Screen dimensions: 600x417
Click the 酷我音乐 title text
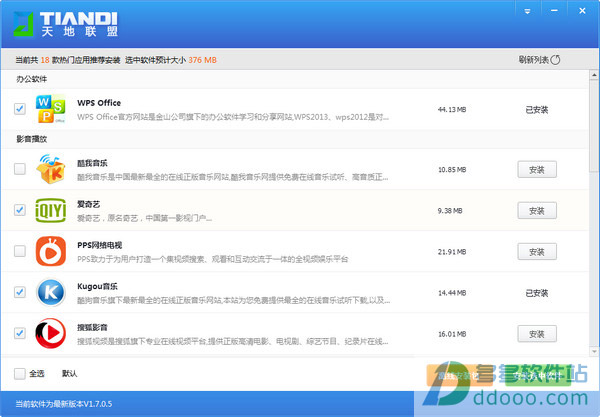click(x=92, y=163)
